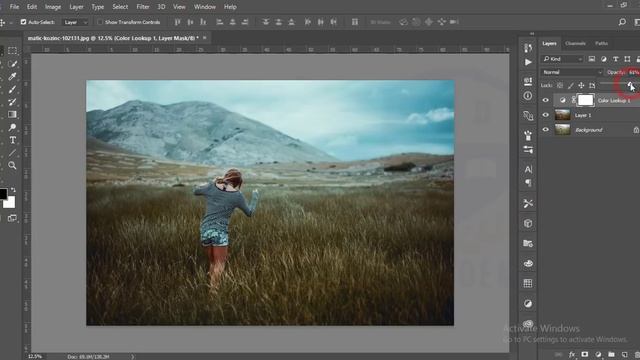This screenshot has height=360, width=640.
Task: Select the Rectangular Marquee tool
Action: pyautogui.click(x=12, y=51)
